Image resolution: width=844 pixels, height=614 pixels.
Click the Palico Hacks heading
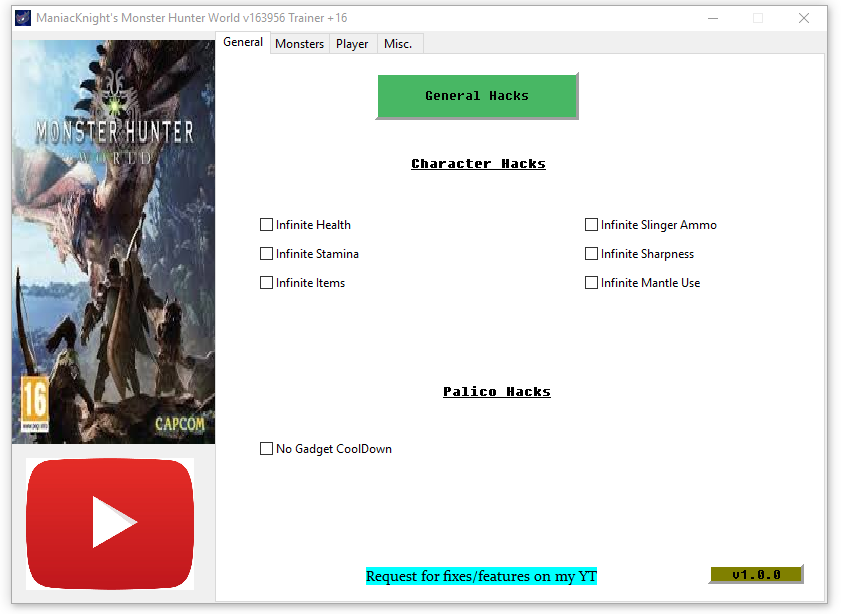pos(497,392)
